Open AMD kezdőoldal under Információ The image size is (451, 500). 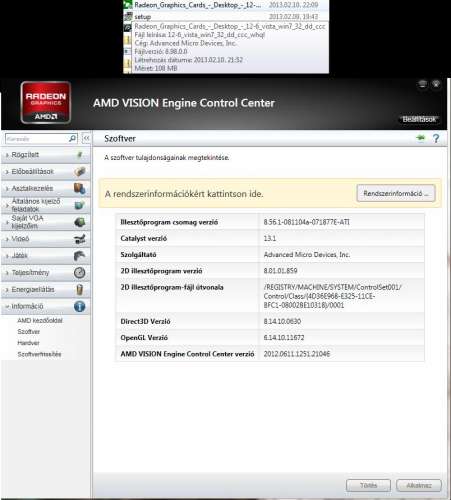click(40, 320)
